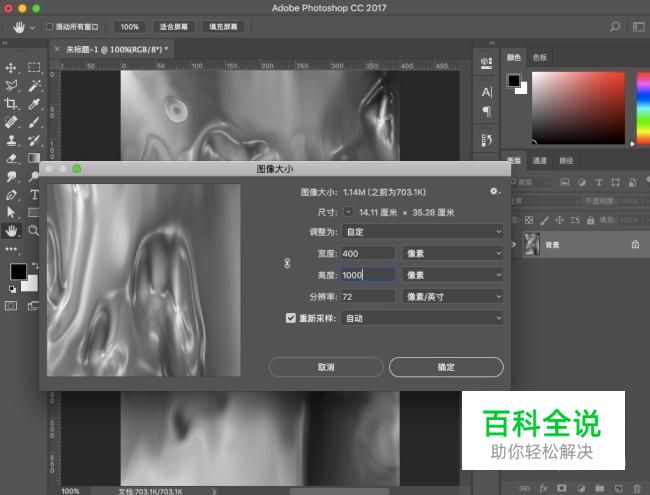The width and height of the screenshot is (650, 495).
Task: Select the Zoom magnifier tool
Action: (x=34, y=231)
